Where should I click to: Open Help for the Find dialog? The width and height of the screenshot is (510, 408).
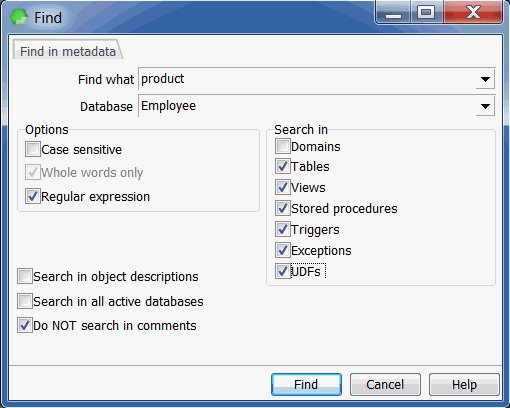(x=464, y=385)
